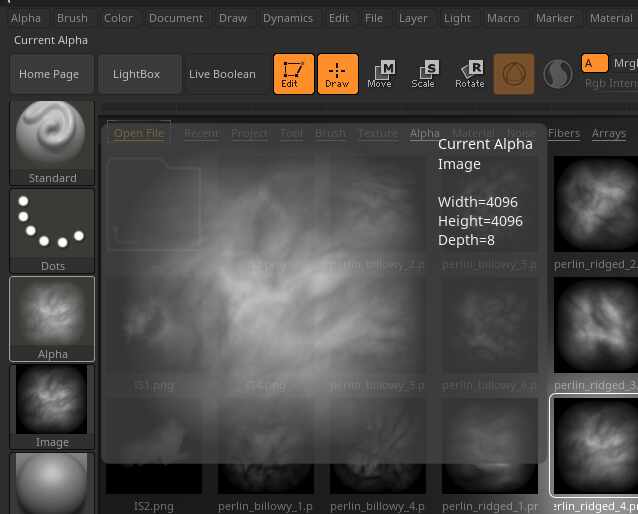Open the Macro menu
Viewport: 638px width, 514px height.
point(503,18)
